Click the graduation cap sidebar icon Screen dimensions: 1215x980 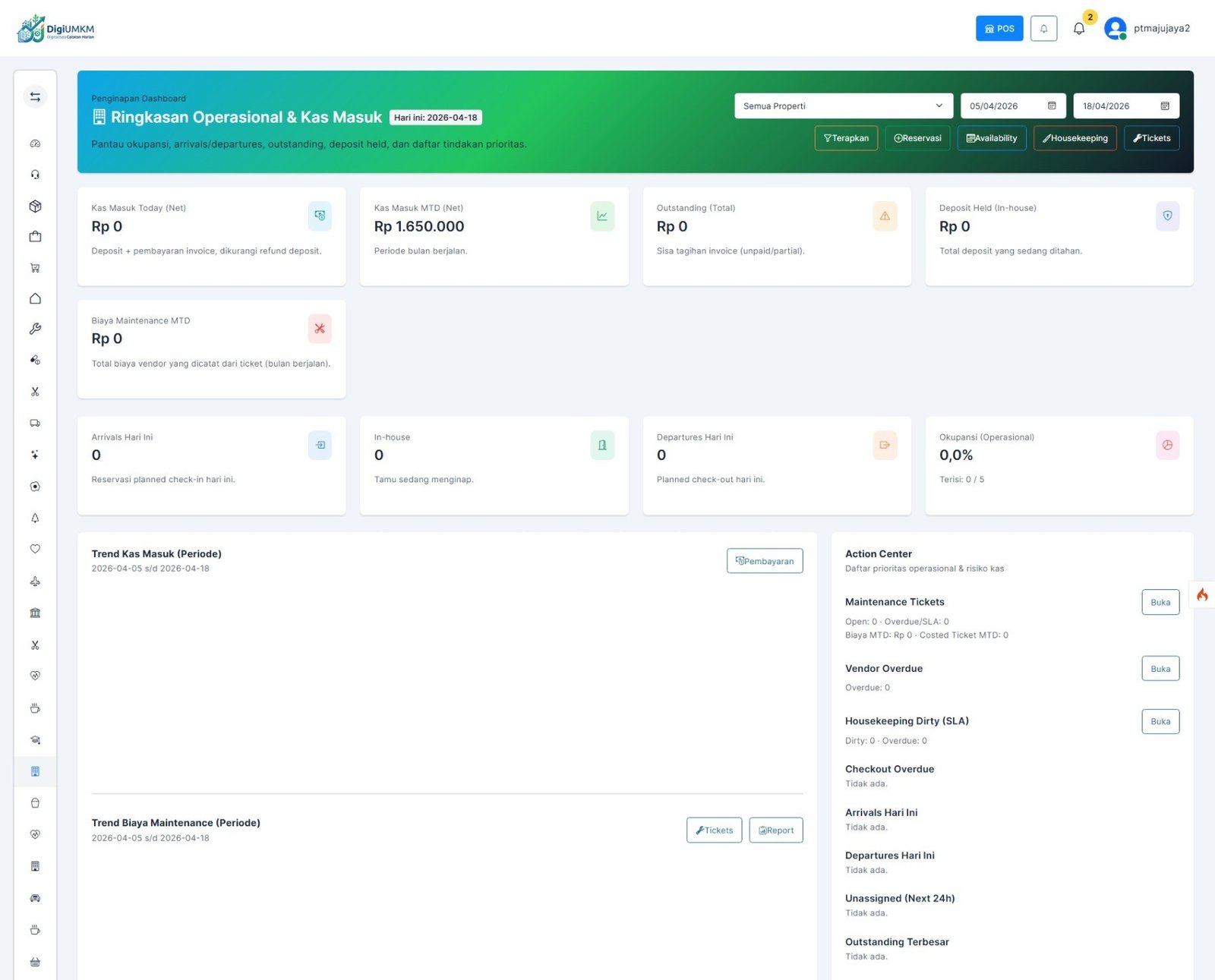35,740
